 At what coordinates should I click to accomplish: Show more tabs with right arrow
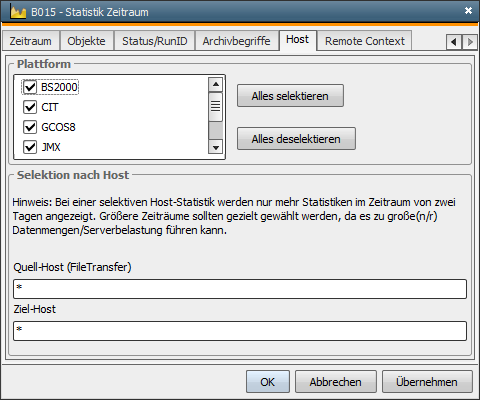(x=470, y=42)
